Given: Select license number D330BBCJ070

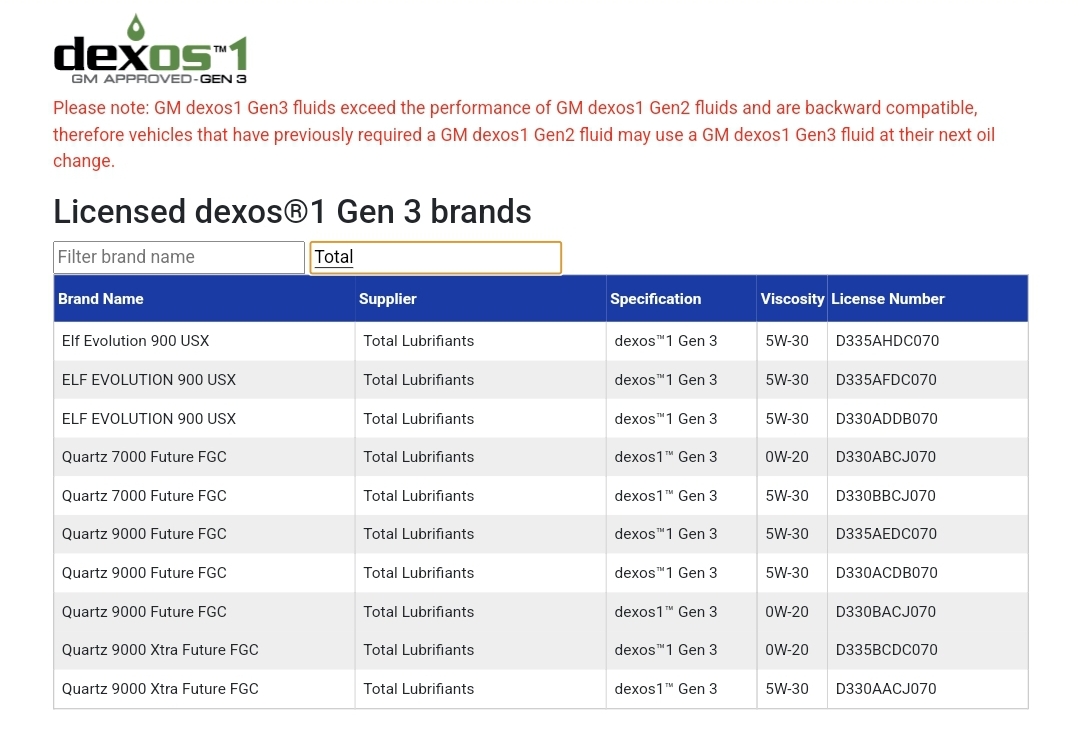Looking at the screenshot, I should click(x=886, y=496).
